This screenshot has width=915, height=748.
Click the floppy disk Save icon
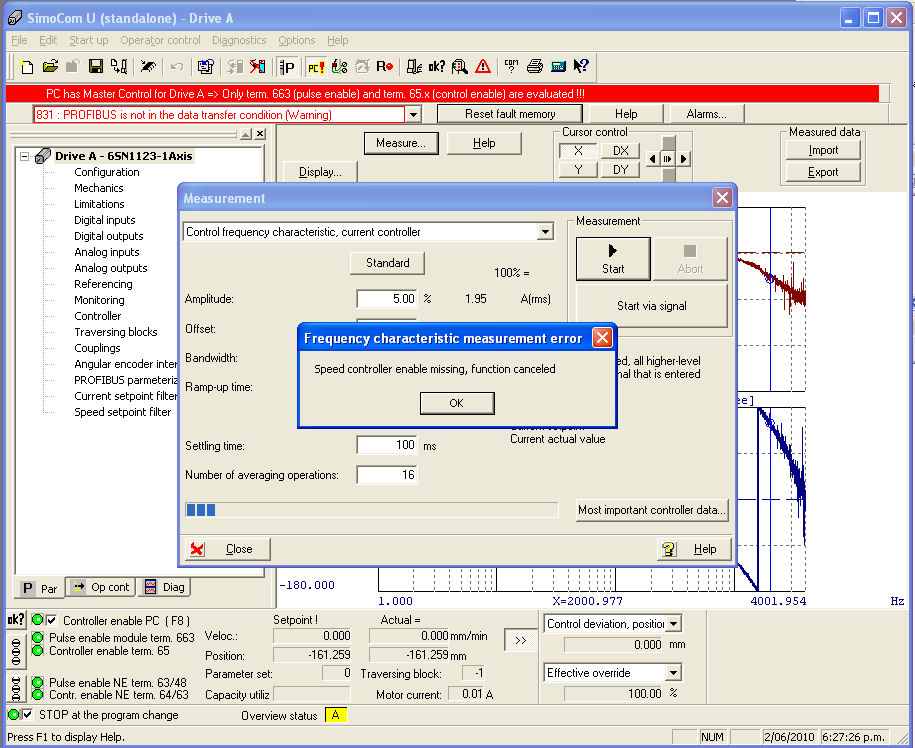click(x=96, y=67)
